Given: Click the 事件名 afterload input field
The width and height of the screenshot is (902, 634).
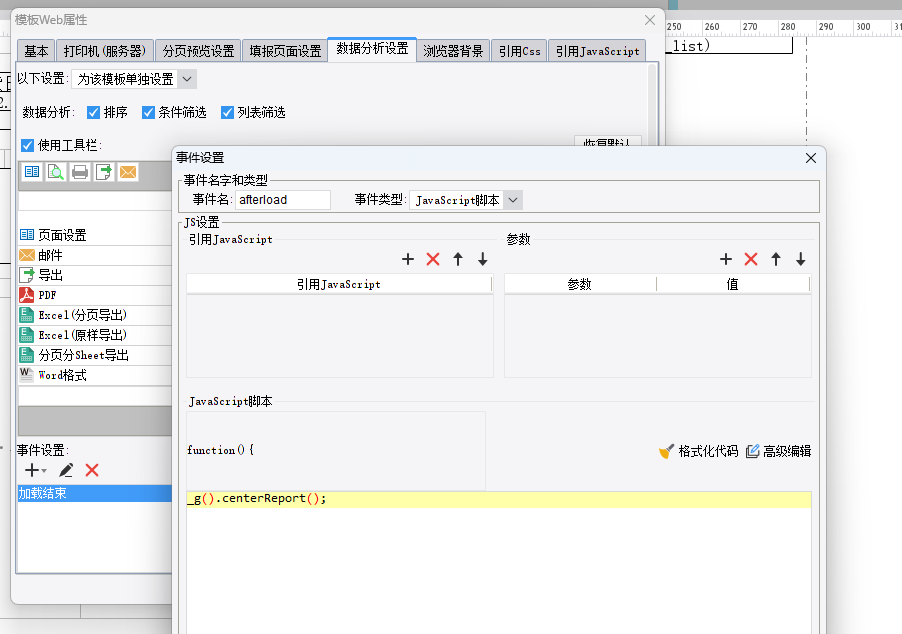Looking at the screenshot, I should [283, 200].
